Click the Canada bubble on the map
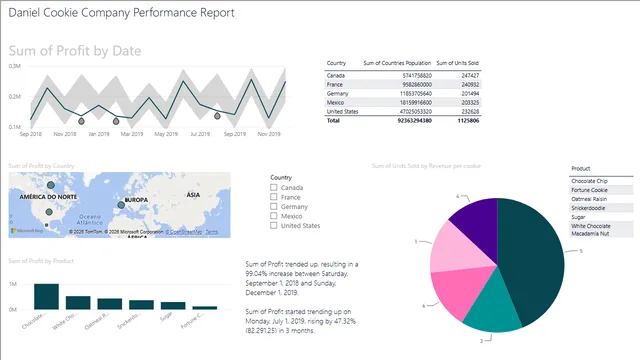 51,185
